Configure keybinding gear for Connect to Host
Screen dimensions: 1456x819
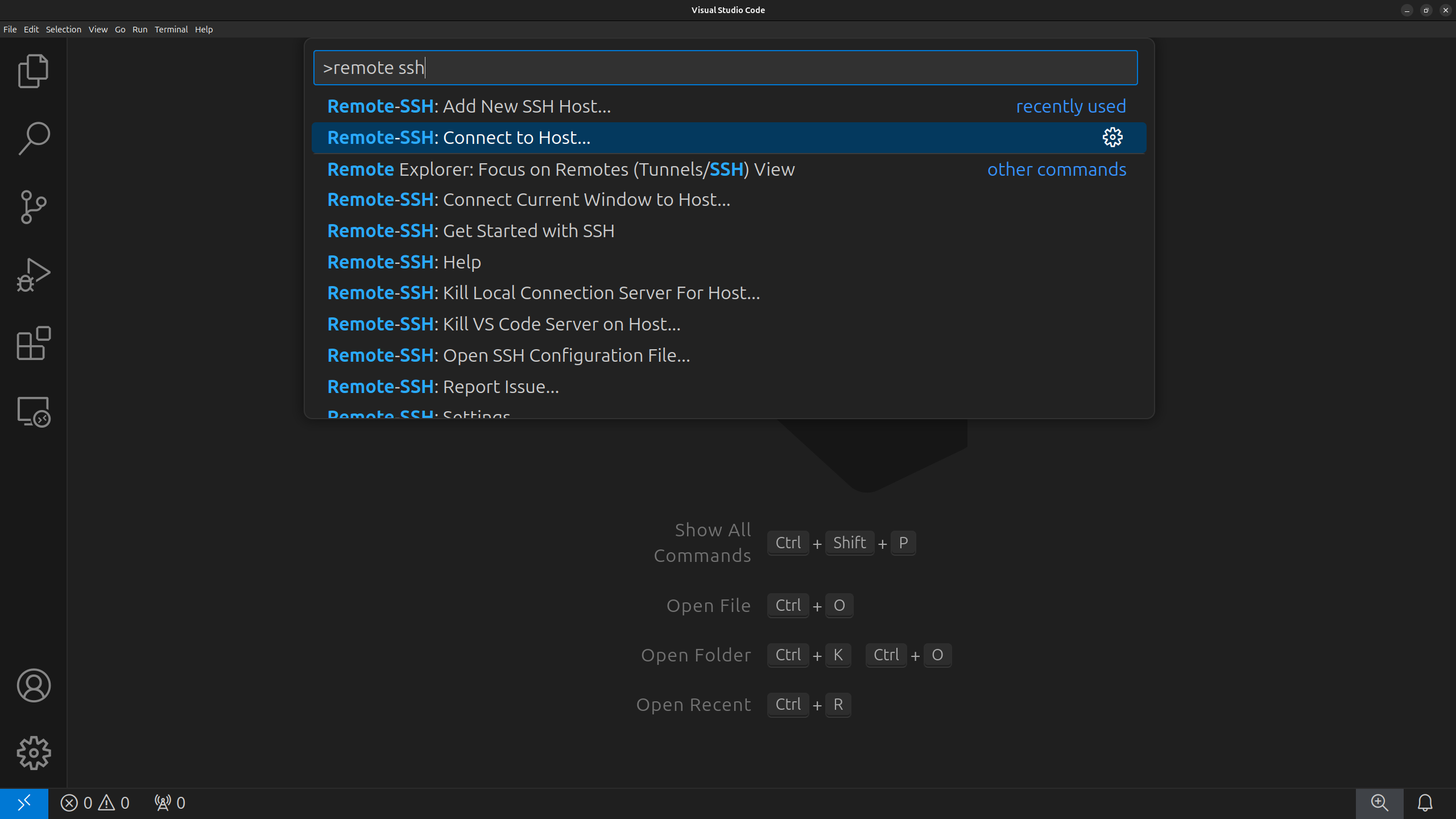[1112, 138]
